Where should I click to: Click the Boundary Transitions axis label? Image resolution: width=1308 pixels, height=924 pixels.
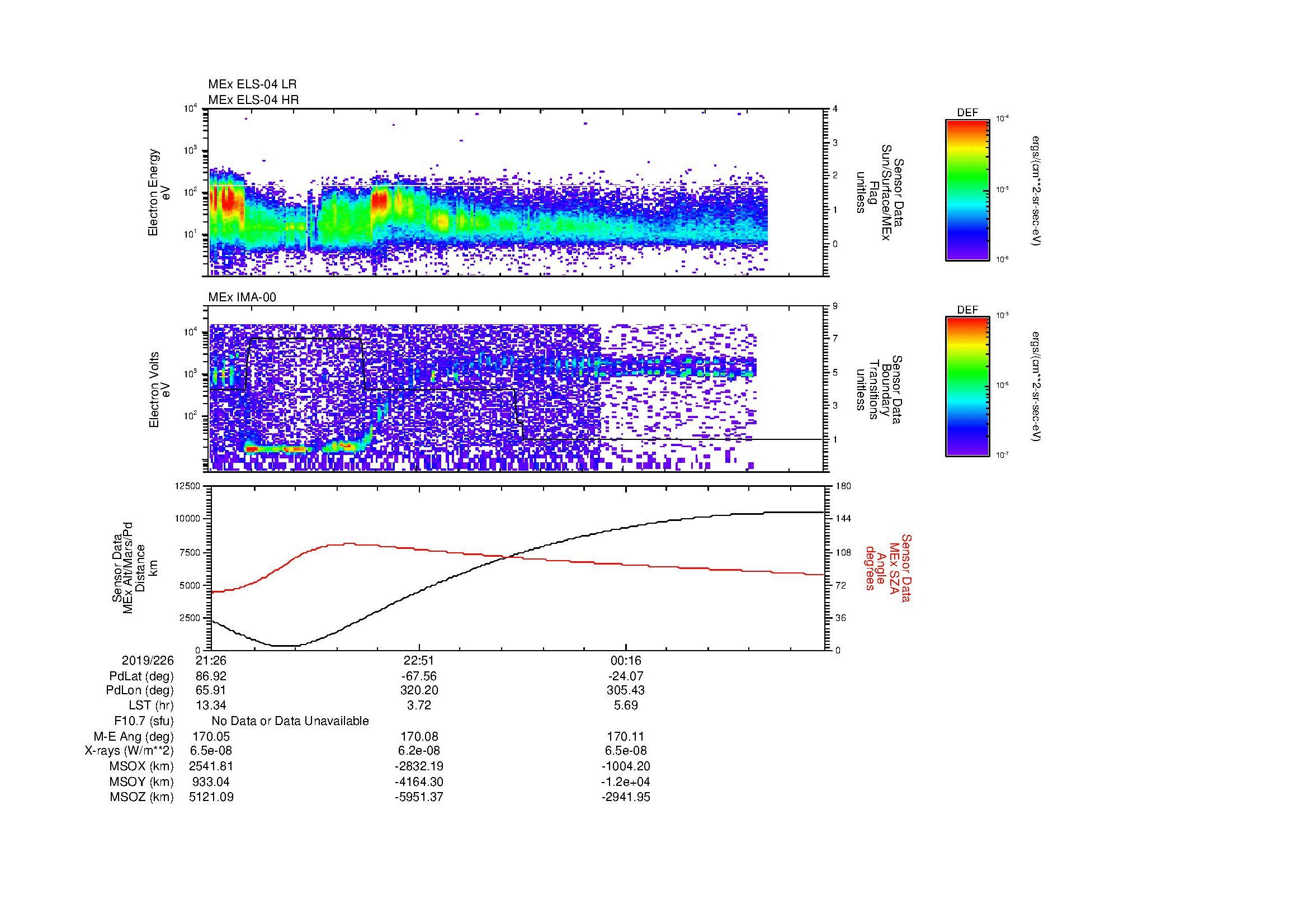click(879, 390)
